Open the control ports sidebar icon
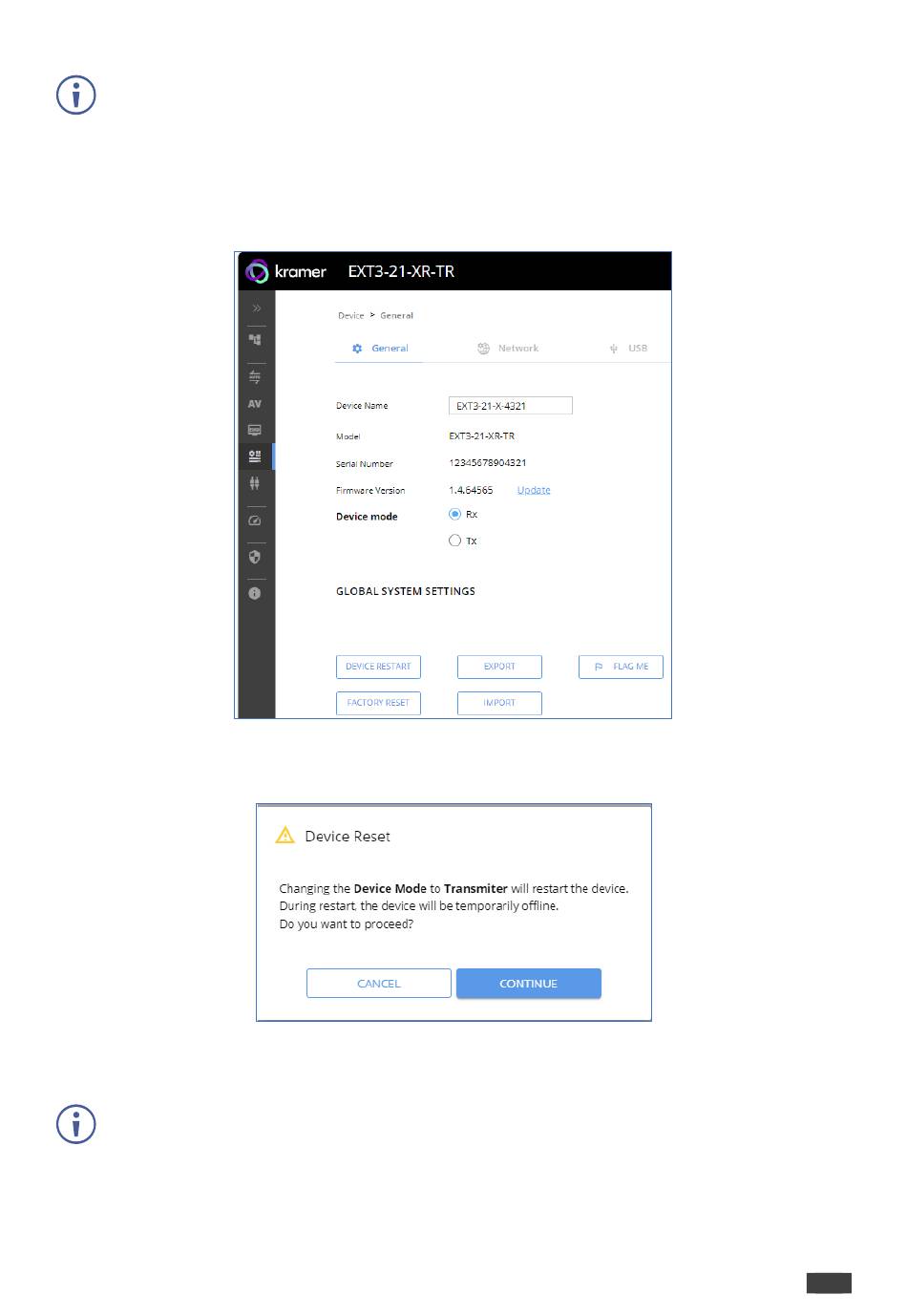The width and height of the screenshot is (907, 1316). coord(255,483)
